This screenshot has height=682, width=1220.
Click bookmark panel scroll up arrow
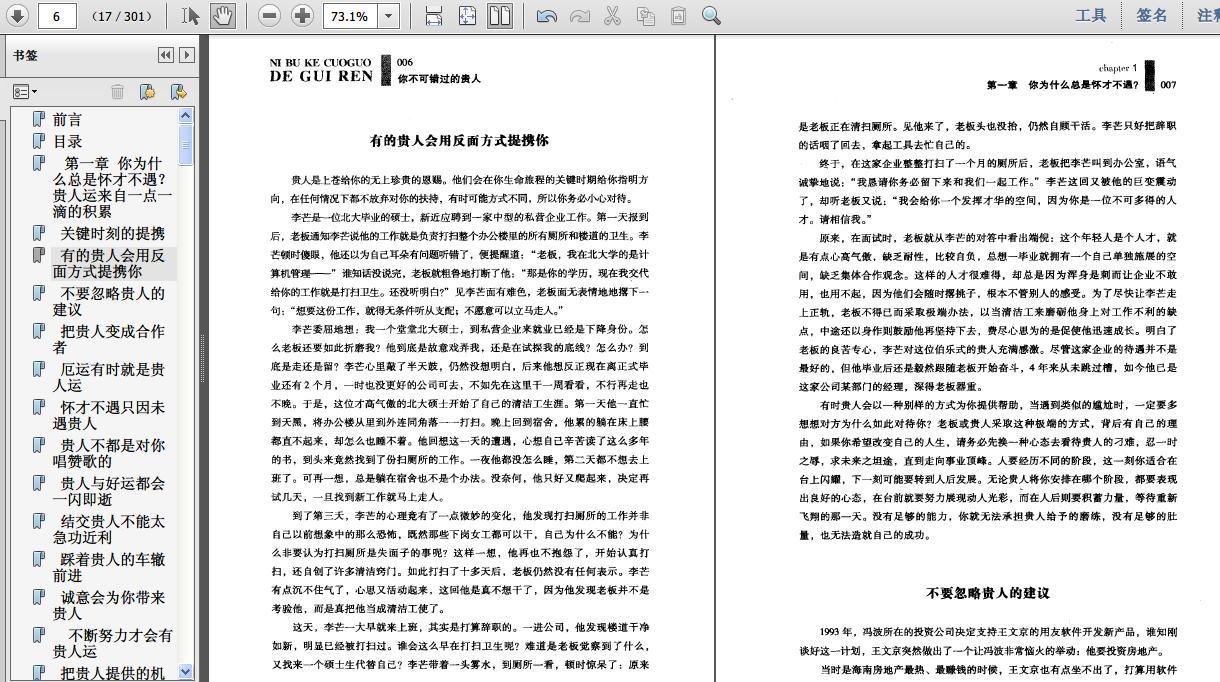[186, 116]
